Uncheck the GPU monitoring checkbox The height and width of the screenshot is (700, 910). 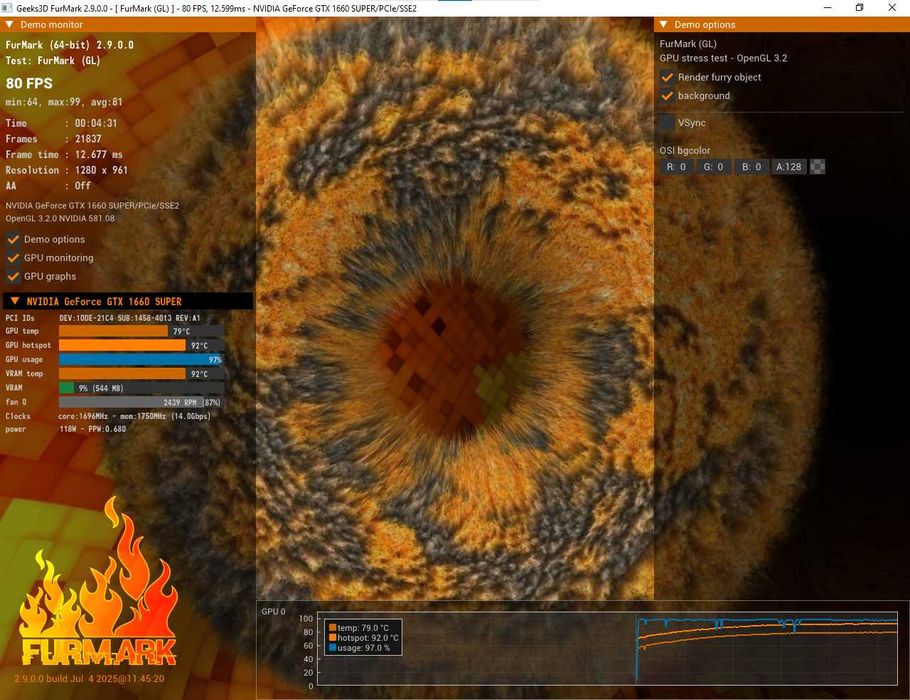[13, 258]
